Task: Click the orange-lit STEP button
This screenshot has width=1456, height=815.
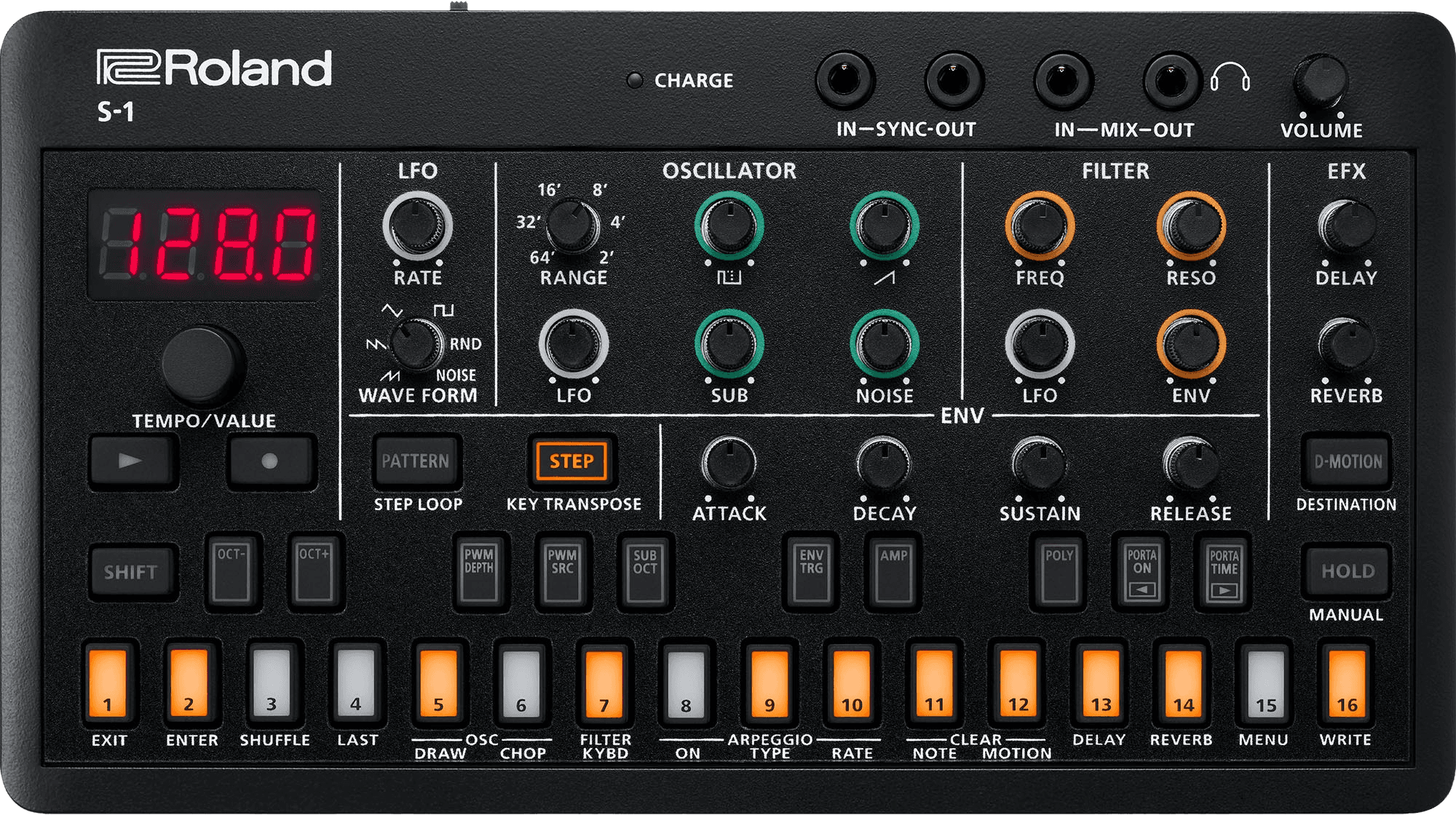Action: (571, 461)
